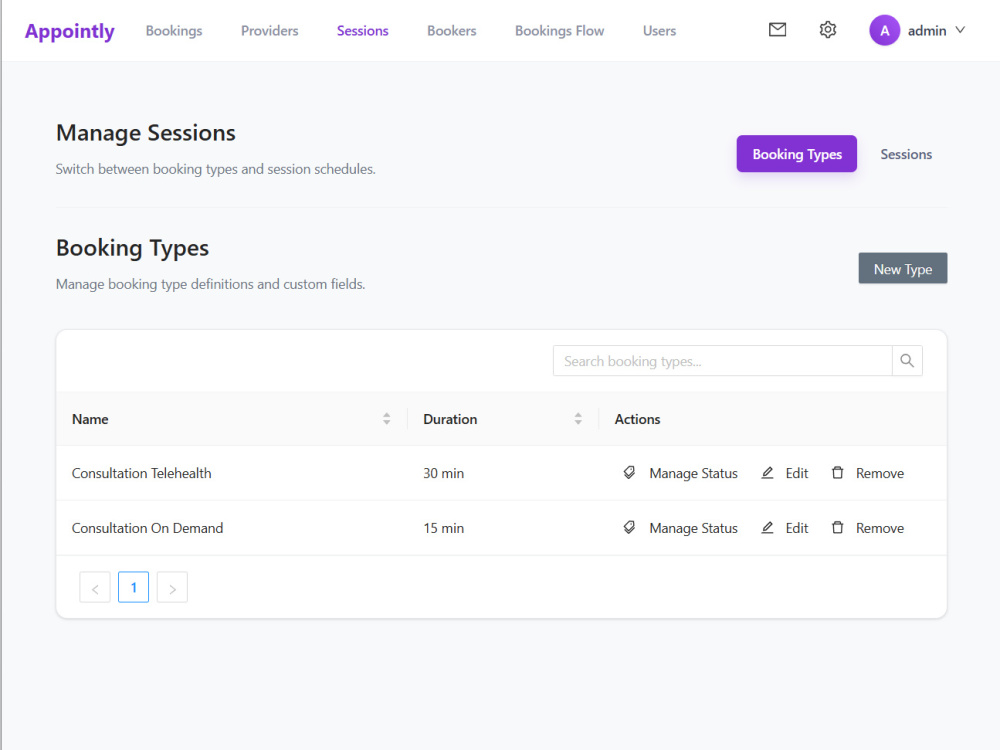Sort the table by Duration column
Screen dimensions: 1000x750
click(578, 418)
